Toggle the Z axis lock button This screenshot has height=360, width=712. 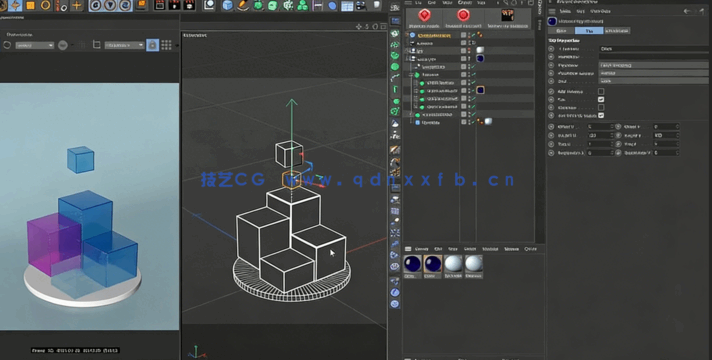coord(125,5)
